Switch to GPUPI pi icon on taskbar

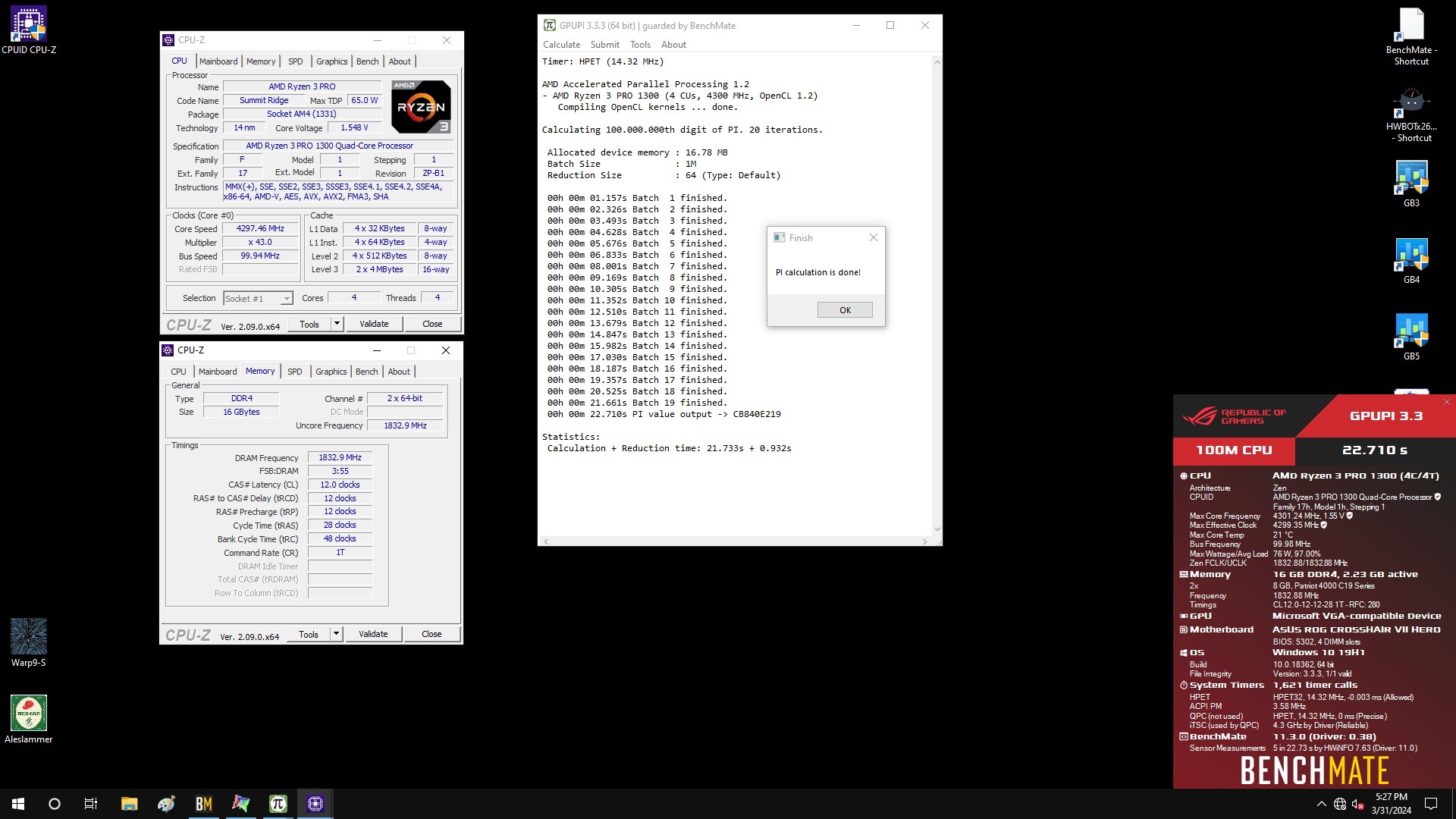278,804
